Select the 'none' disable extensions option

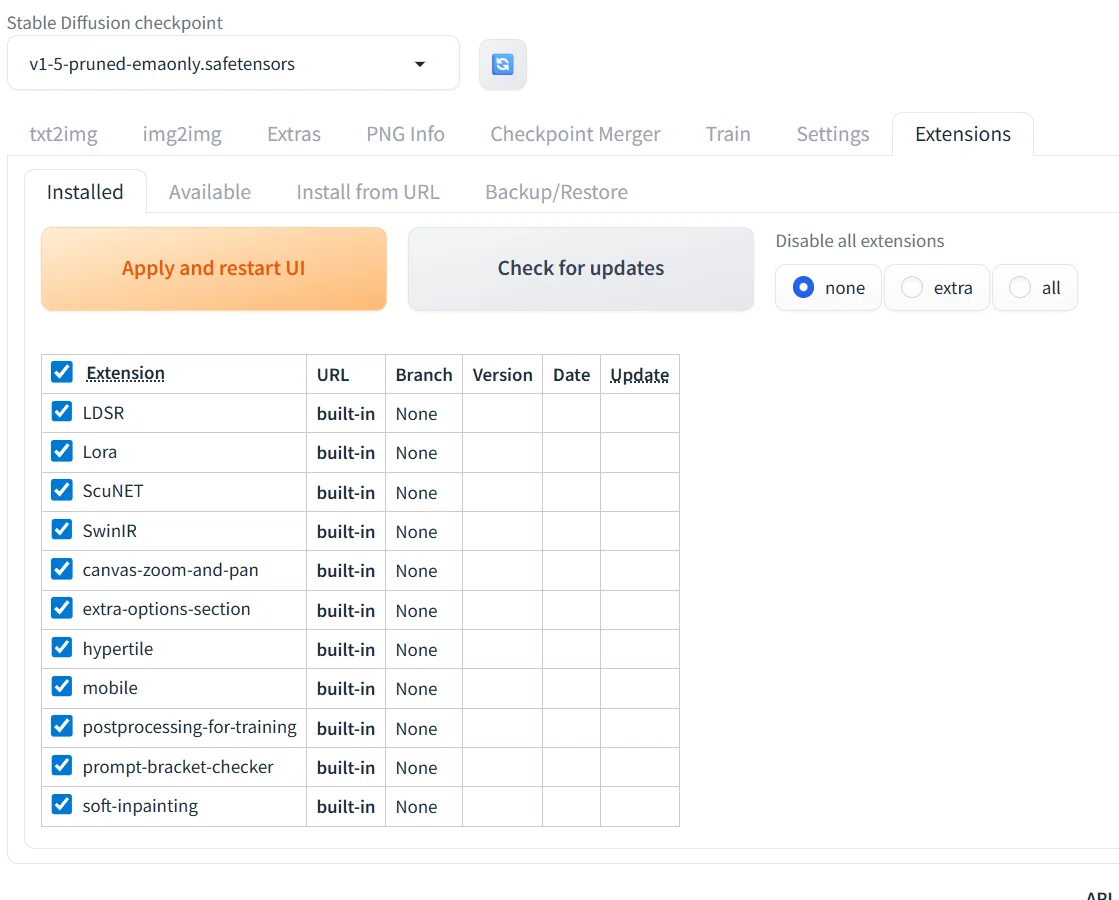(828, 288)
